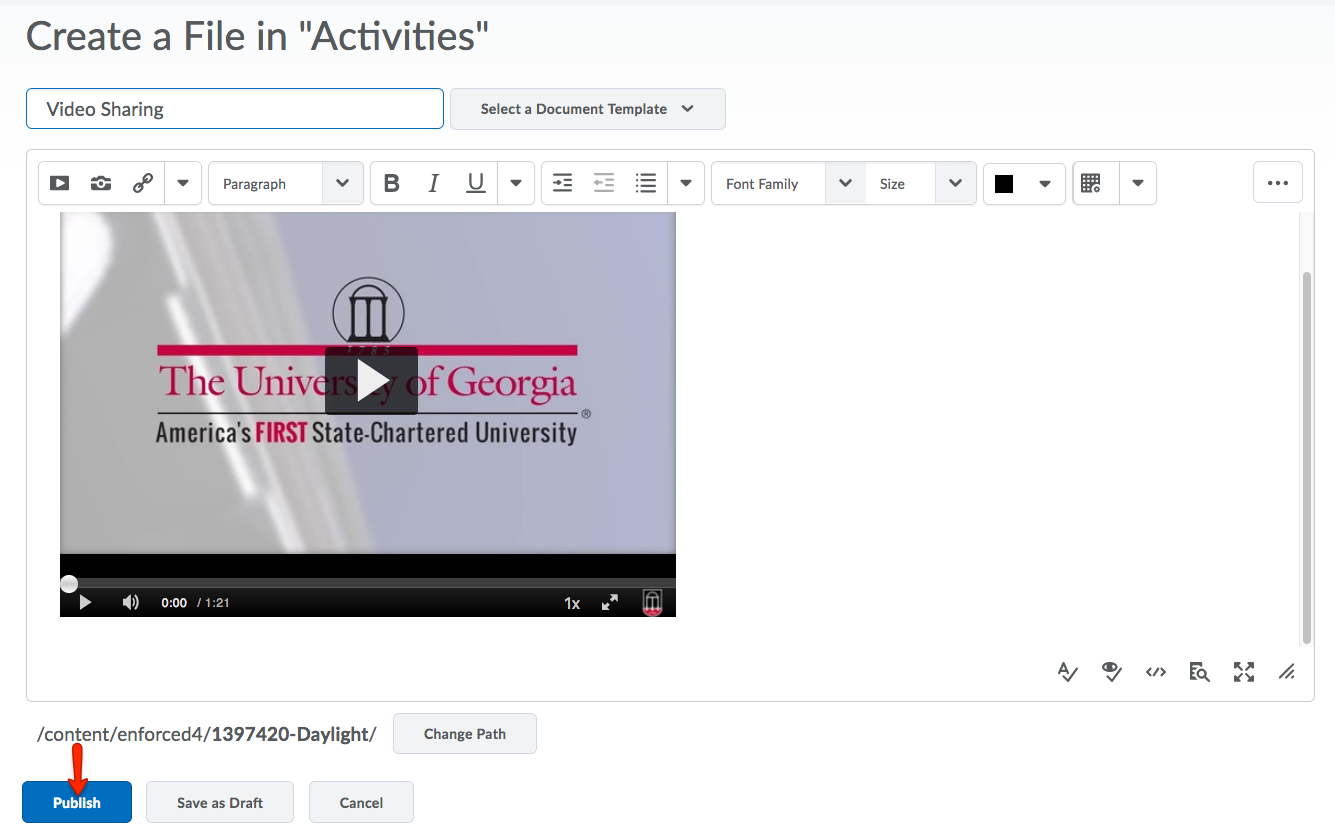Enter fullscreen with the expand arrows icon
The width and height of the screenshot is (1335, 833).
[610, 602]
